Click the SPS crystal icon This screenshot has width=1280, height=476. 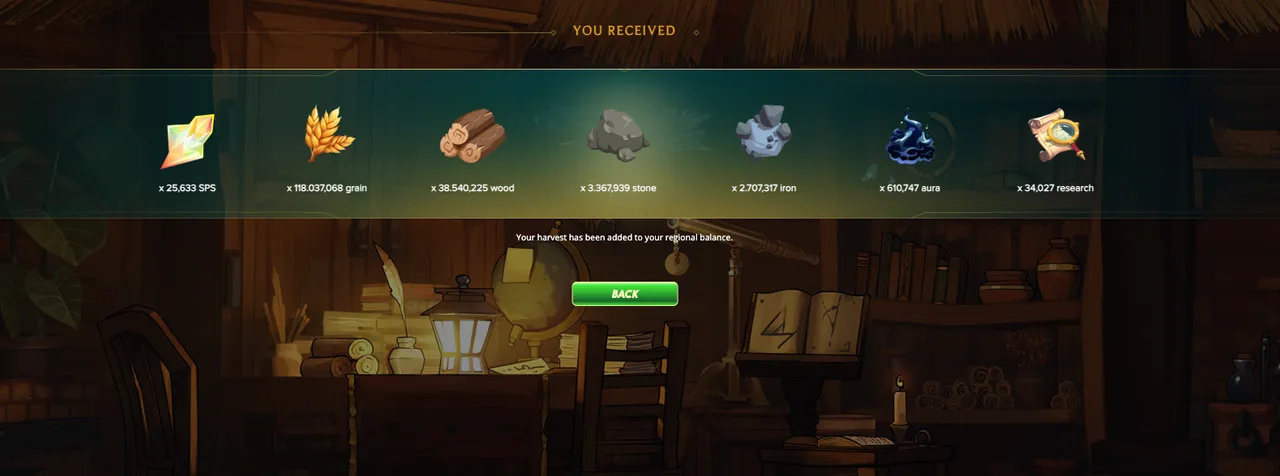pos(187,140)
